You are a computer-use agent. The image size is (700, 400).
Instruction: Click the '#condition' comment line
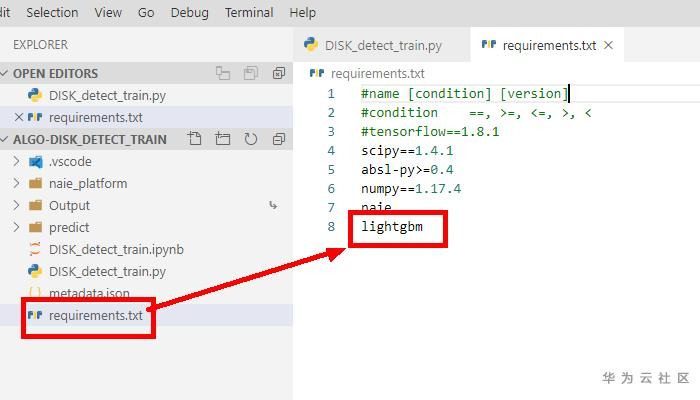tap(476, 112)
